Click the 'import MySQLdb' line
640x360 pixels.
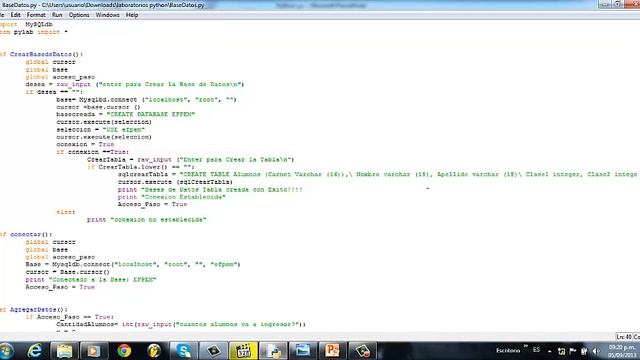click(x=26, y=24)
